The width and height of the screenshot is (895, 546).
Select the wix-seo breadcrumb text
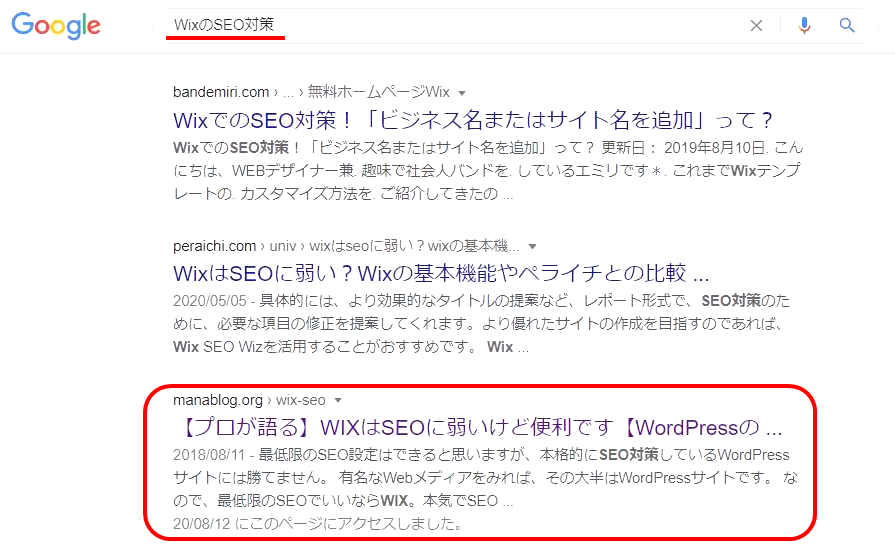point(301,400)
